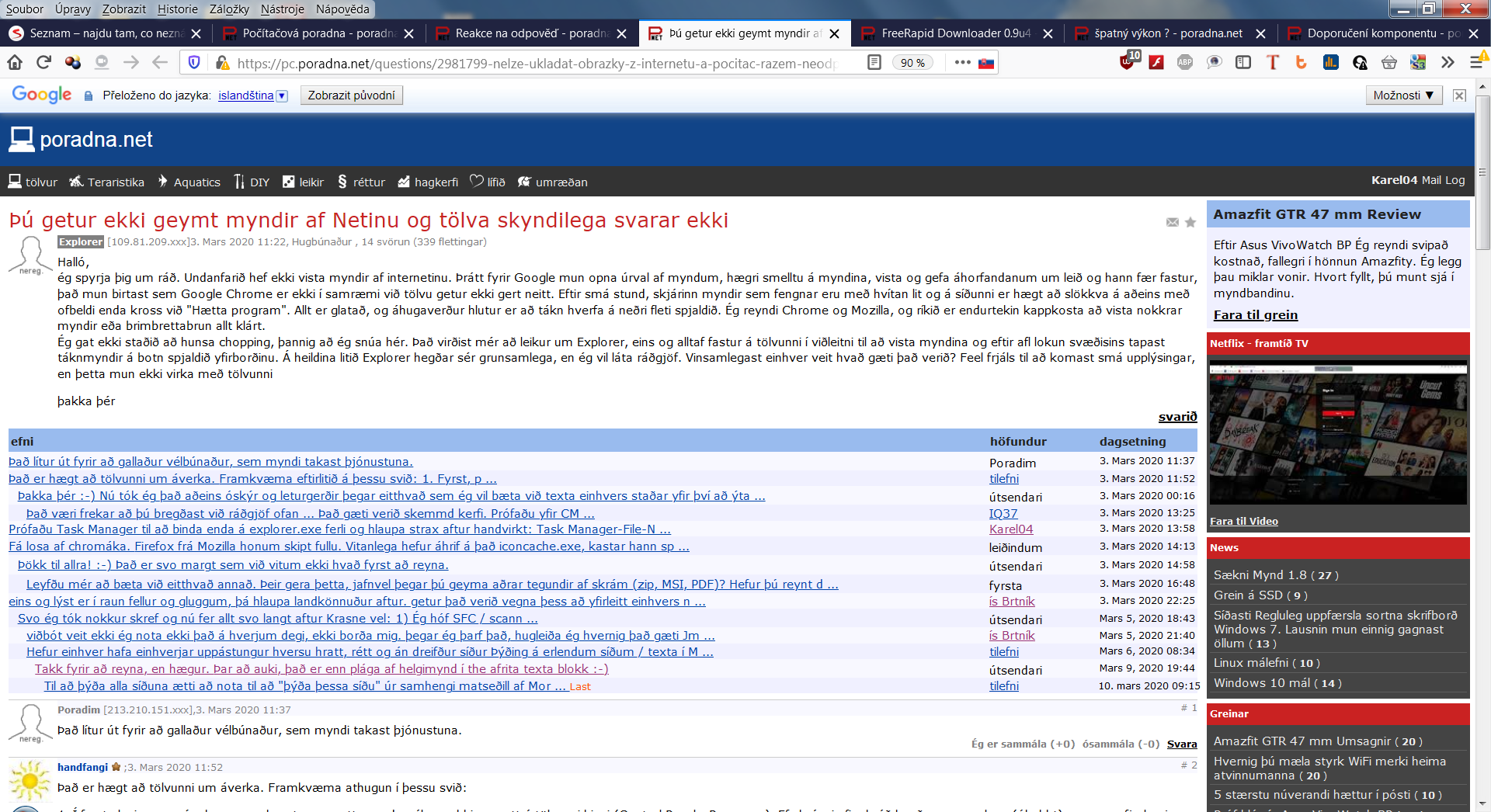Open the Záložky menu
This screenshot has height=812, width=1491.
(229, 9)
